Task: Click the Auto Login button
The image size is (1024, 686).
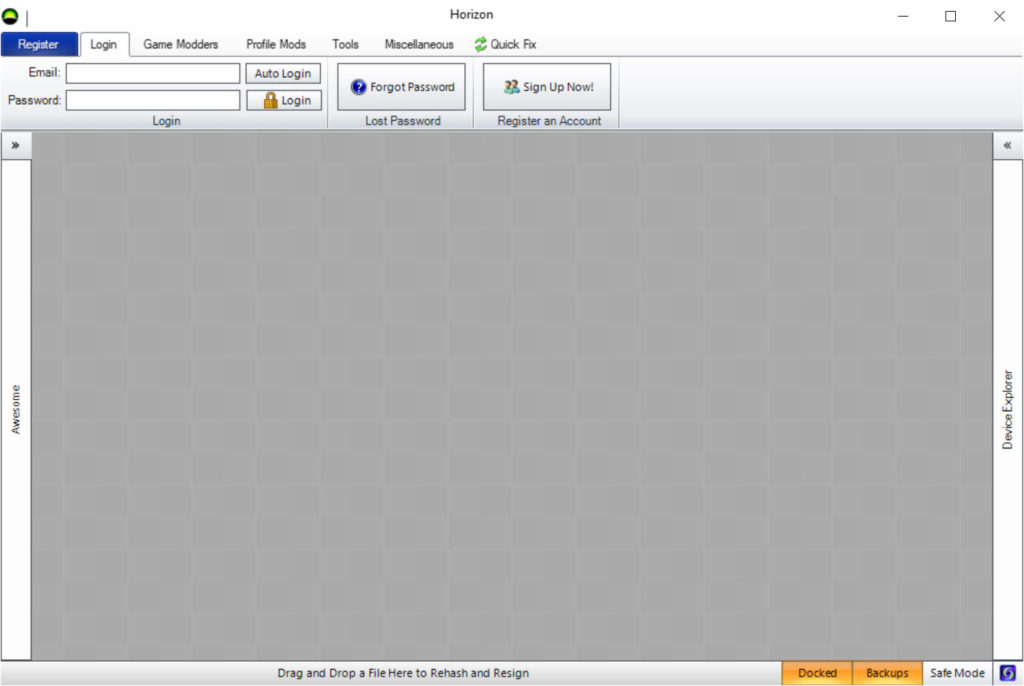Action: coord(283,73)
